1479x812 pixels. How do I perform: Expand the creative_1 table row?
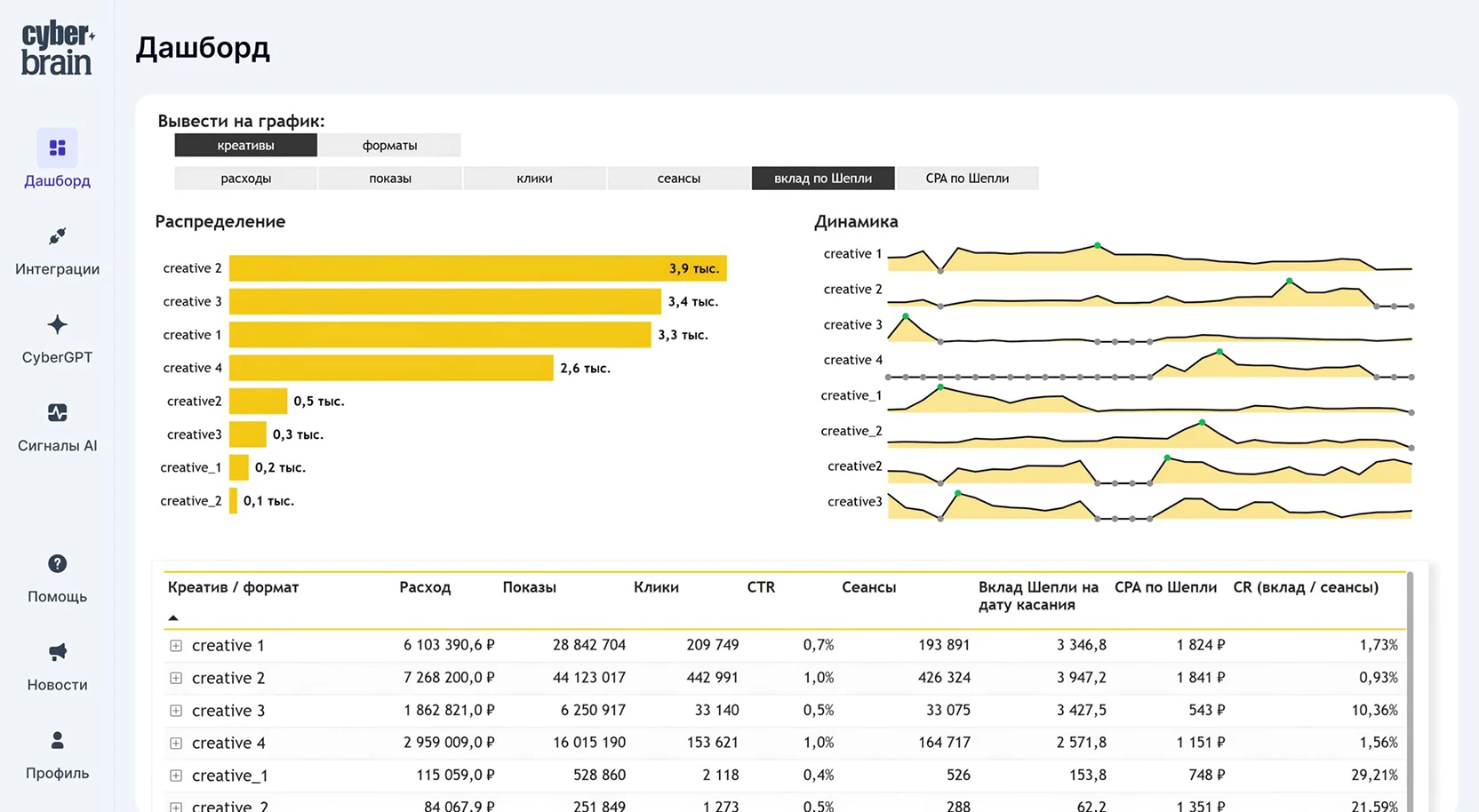point(176,776)
